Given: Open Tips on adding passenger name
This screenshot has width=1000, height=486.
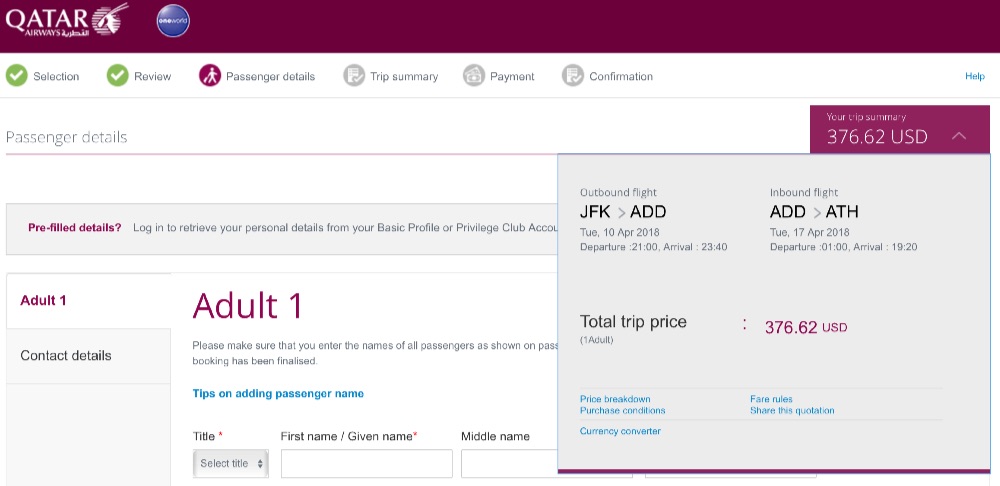Looking at the screenshot, I should point(278,394).
